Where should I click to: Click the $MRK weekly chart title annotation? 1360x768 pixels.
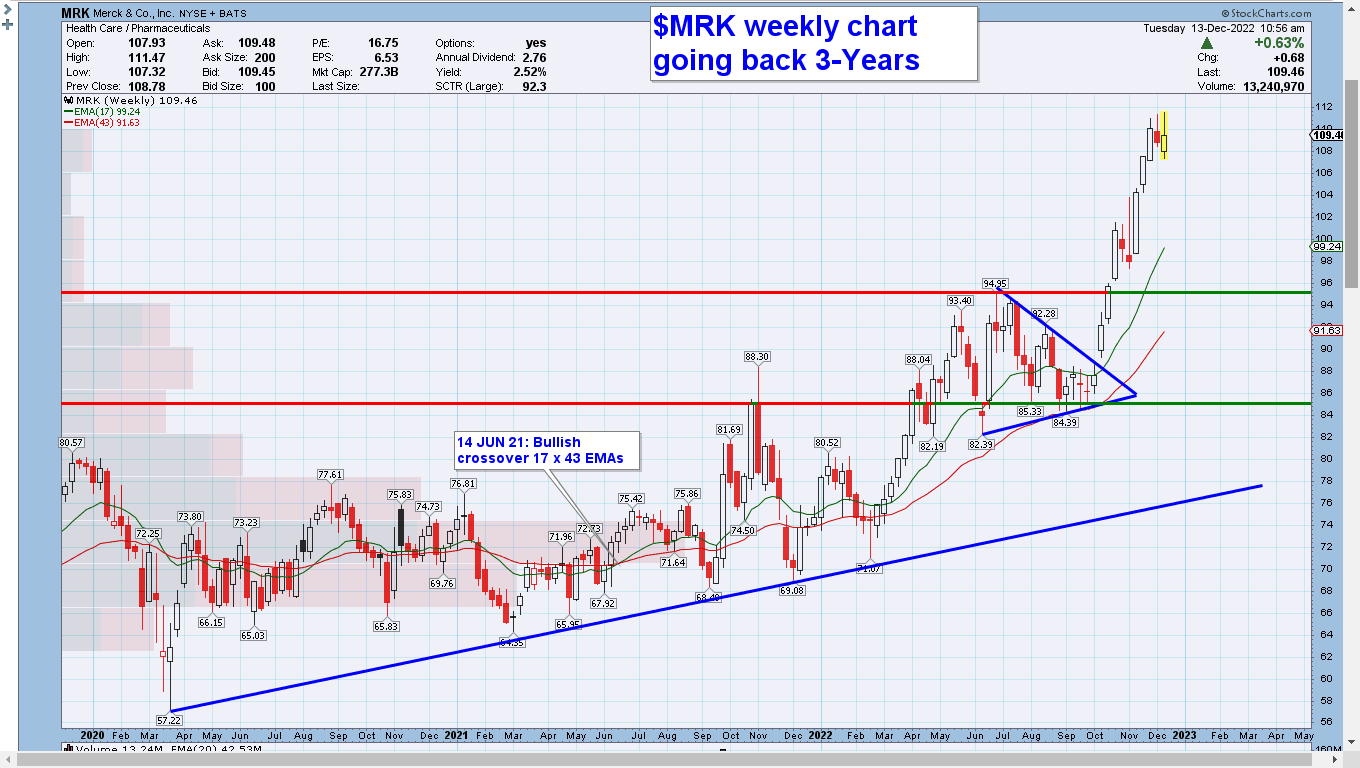click(x=813, y=43)
